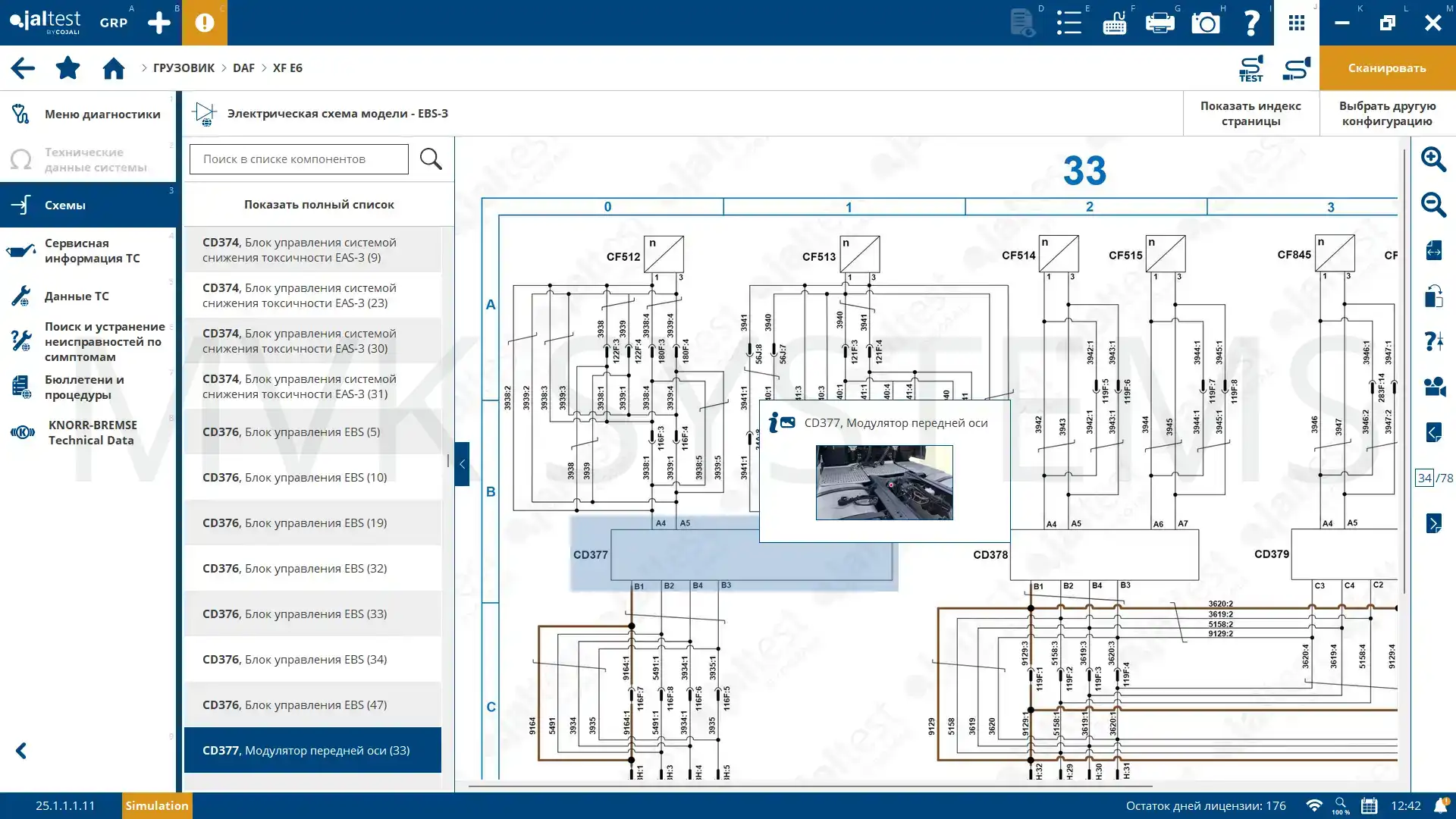Collapse the left sidebar with chevron
The width and height of the screenshot is (1456, 819).
[x=21, y=751]
